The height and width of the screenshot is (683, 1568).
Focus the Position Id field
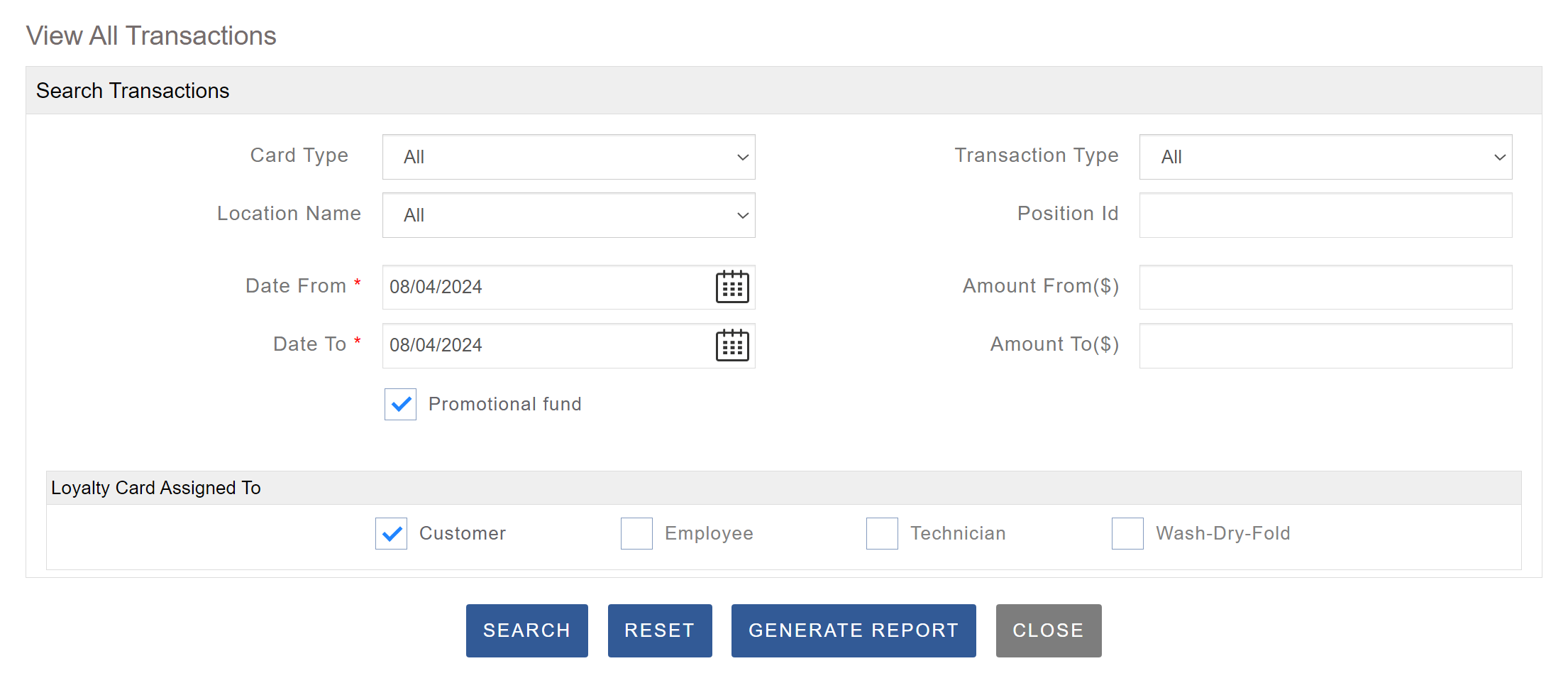click(x=1325, y=215)
